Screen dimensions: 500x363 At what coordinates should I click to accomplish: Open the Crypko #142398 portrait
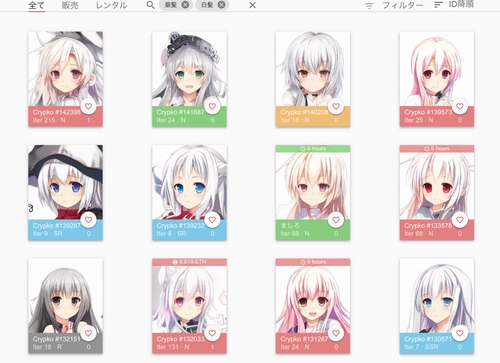(65, 69)
